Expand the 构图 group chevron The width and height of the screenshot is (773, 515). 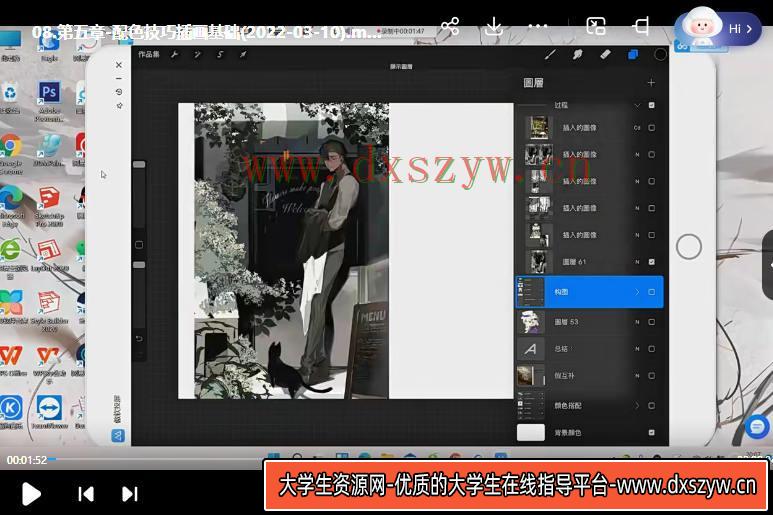tap(637, 292)
